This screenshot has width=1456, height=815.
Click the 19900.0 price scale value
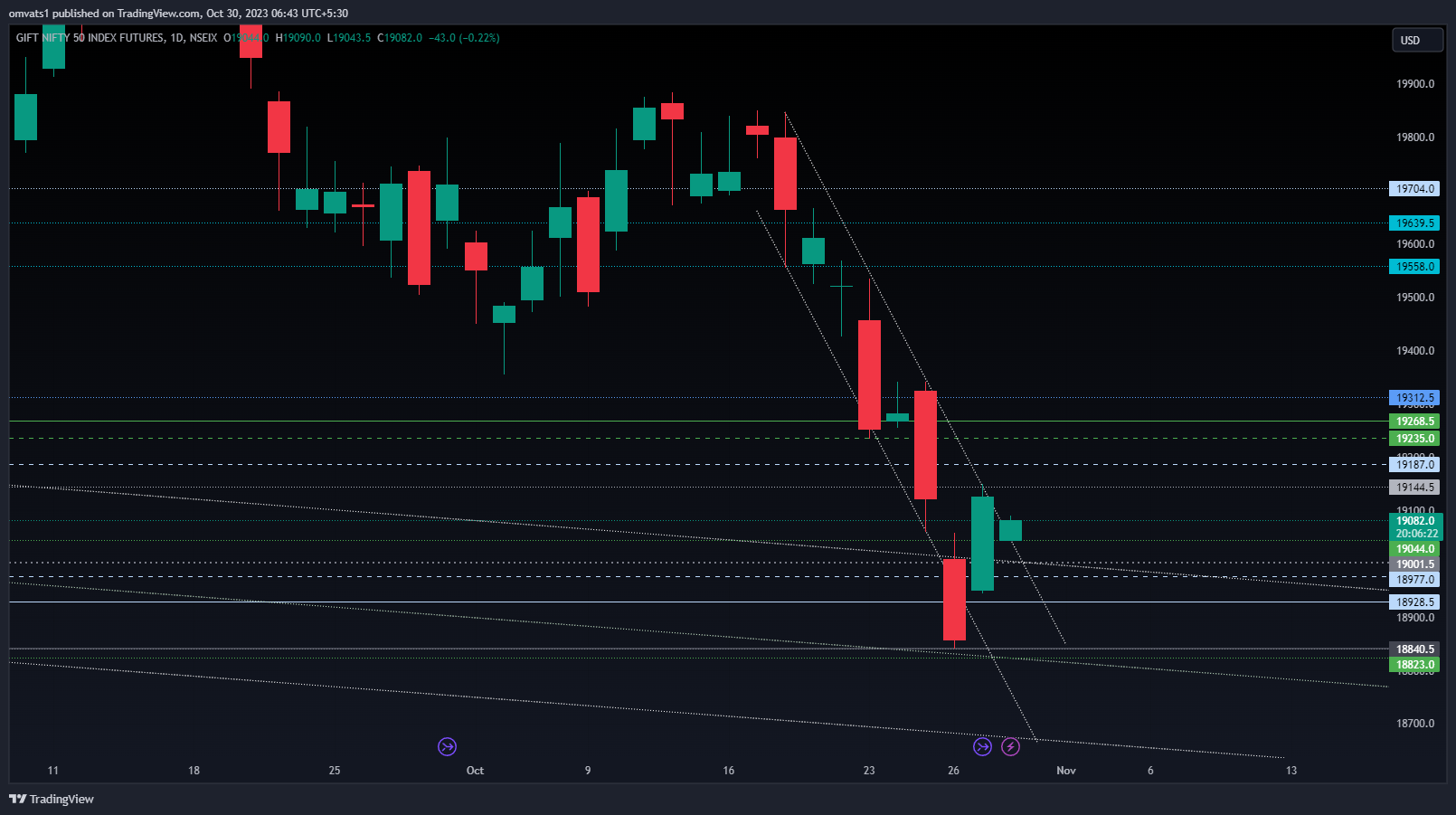[1415, 84]
